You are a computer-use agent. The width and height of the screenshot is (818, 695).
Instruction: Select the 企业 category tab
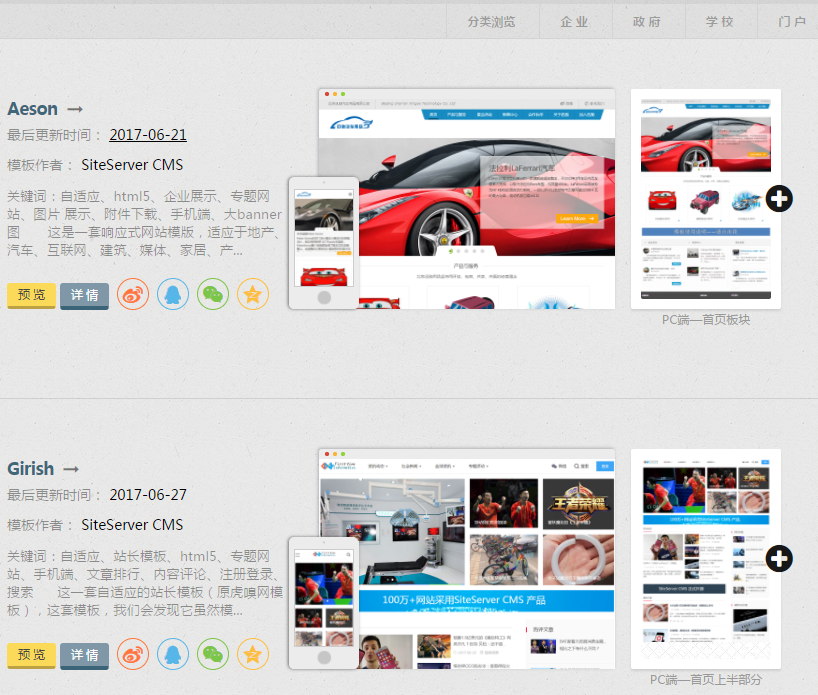click(575, 21)
